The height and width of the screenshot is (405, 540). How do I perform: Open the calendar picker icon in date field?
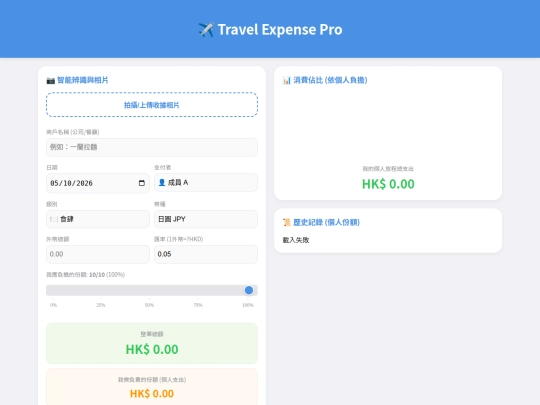click(142, 183)
